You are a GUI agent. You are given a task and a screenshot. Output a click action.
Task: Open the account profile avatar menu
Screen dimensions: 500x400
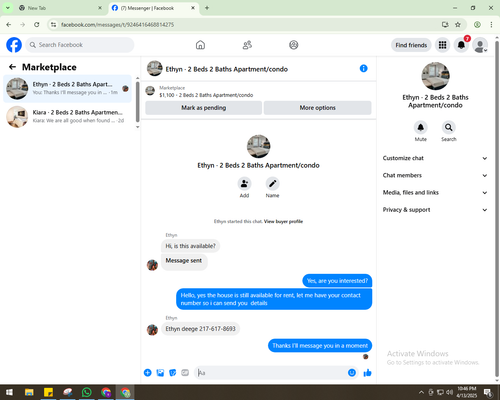pyautogui.click(x=480, y=45)
